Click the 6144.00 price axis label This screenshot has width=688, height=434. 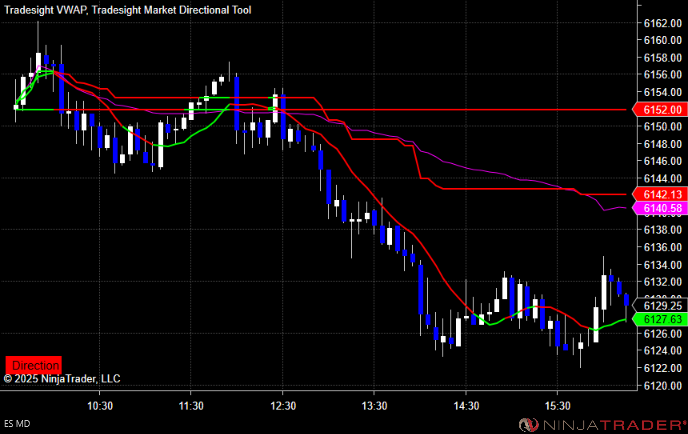(x=663, y=178)
